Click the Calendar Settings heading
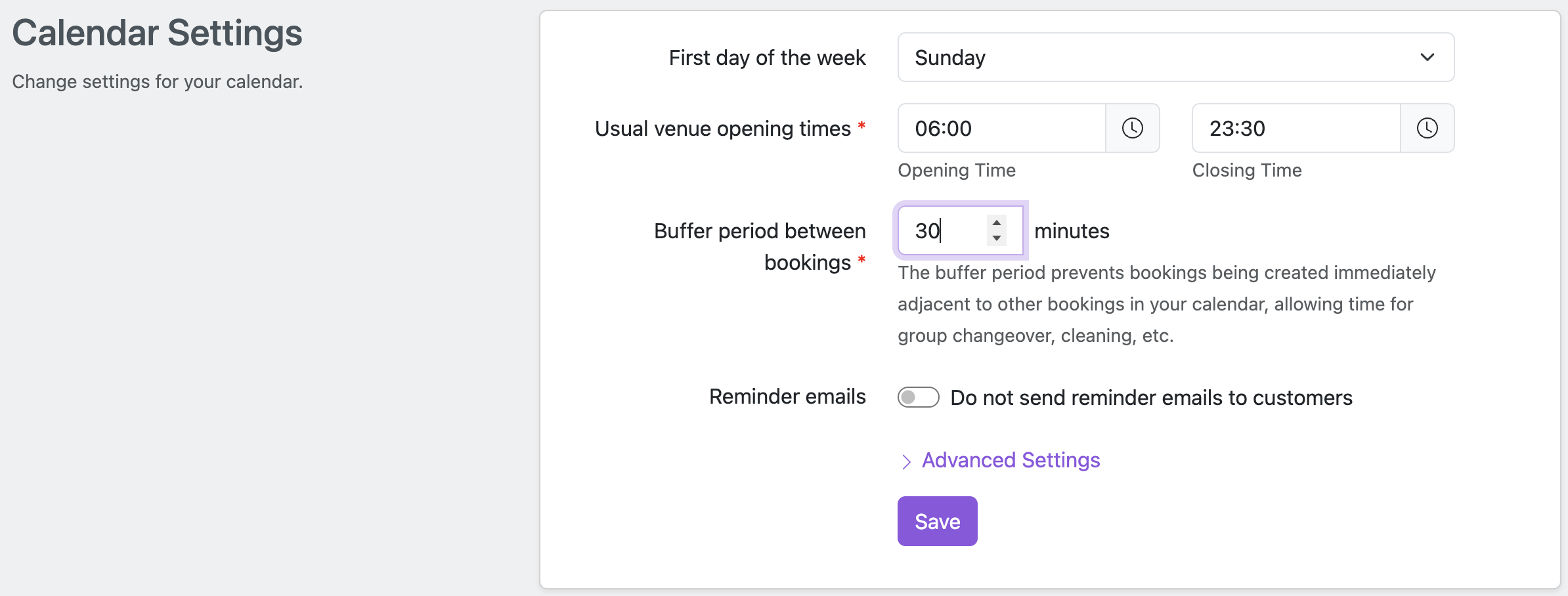Screen dimensions: 1568x596 (158, 33)
